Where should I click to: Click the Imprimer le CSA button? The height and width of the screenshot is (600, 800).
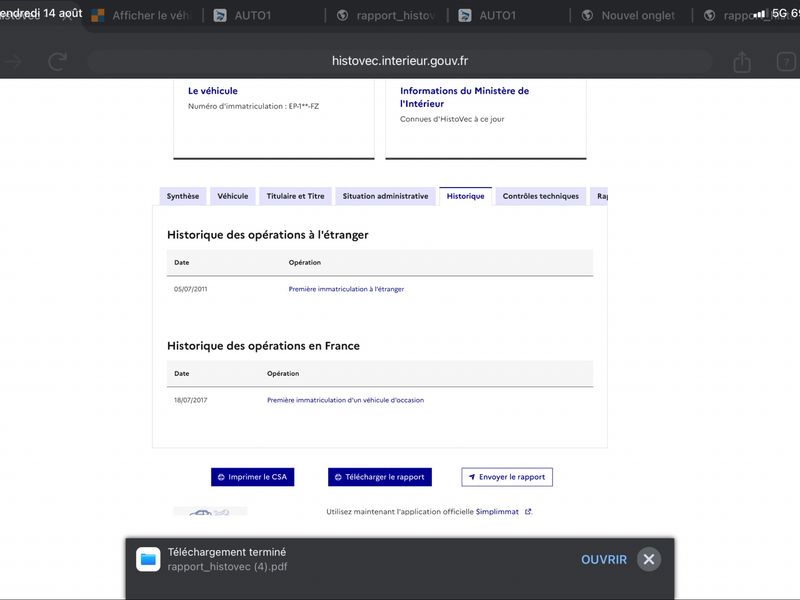coord(253,477)
